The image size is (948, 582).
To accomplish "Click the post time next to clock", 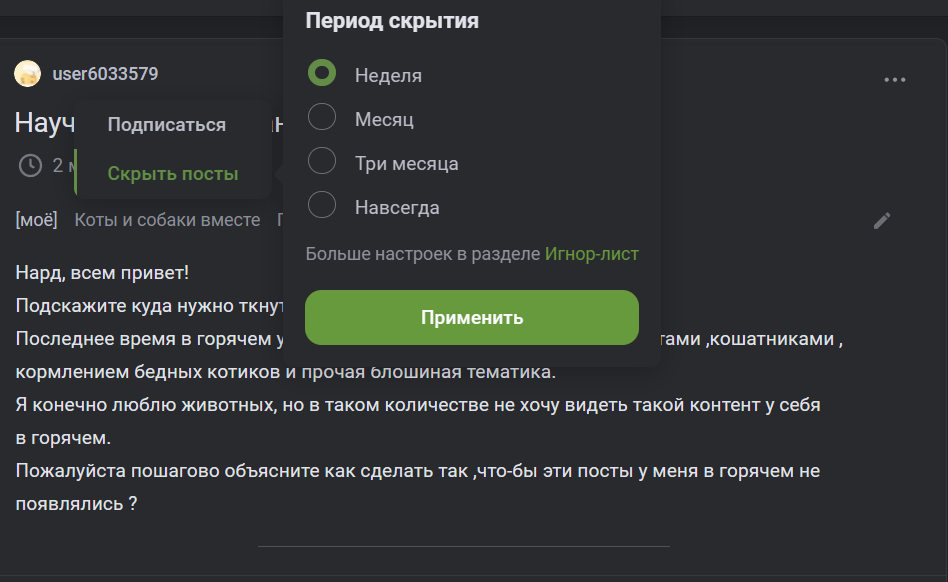I will pyautogui.click(x=60, y=165).
